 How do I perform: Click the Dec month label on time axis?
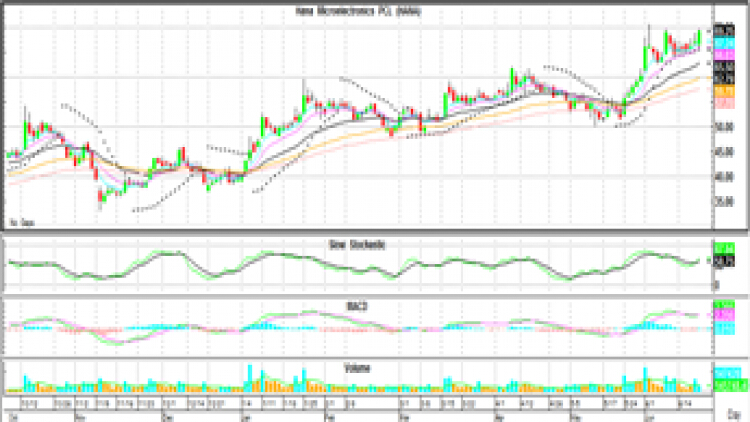[x=167, y=418]
